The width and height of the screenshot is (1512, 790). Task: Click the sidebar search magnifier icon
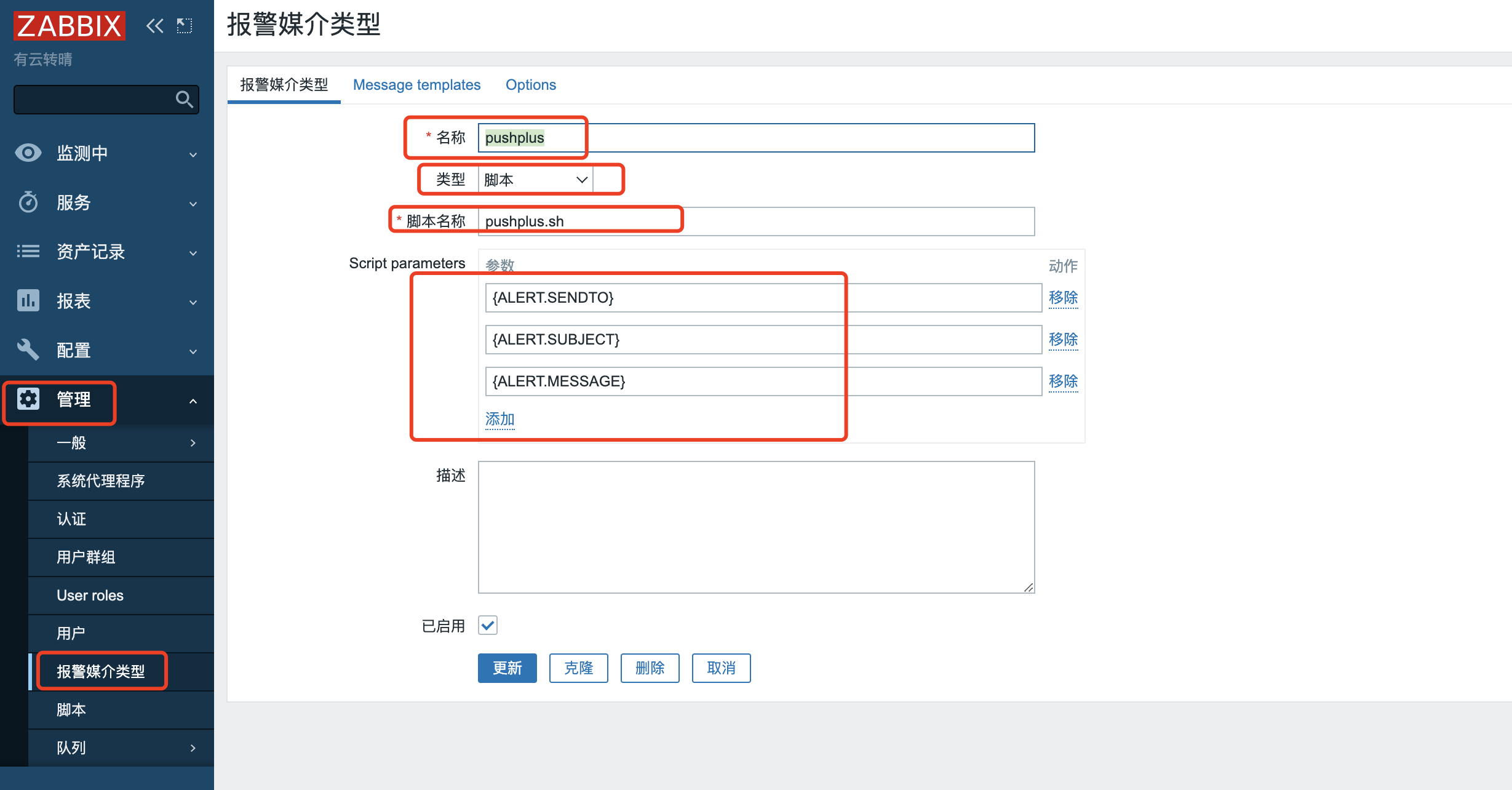184,99
